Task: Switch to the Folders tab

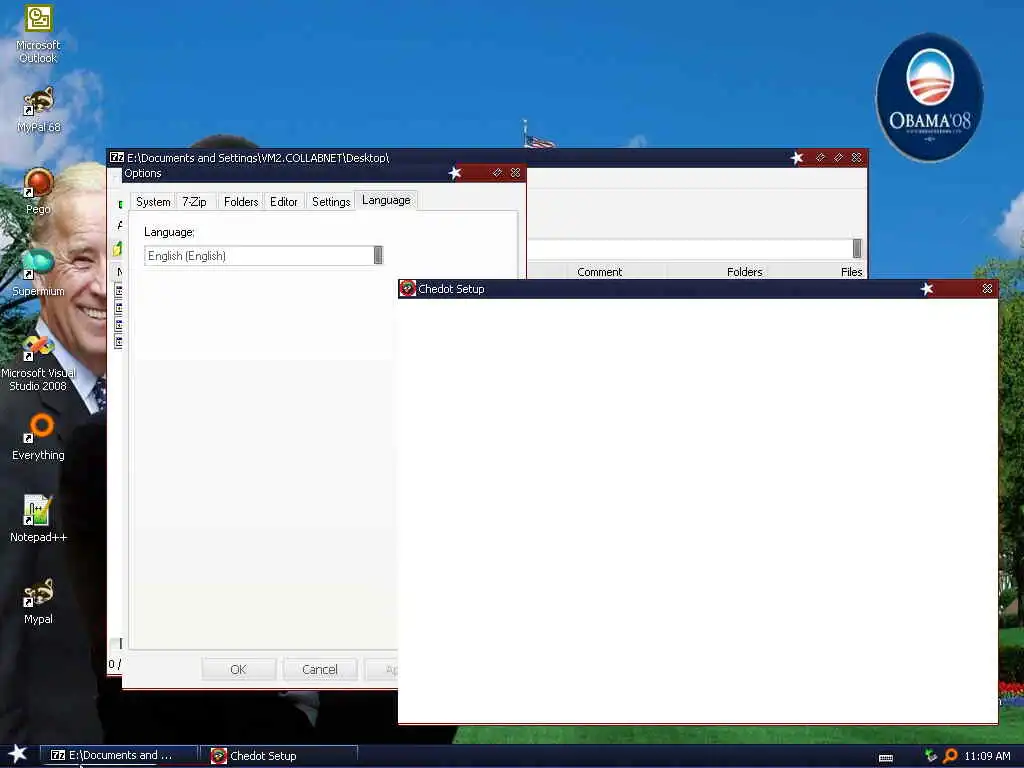Action: point(241,202)
